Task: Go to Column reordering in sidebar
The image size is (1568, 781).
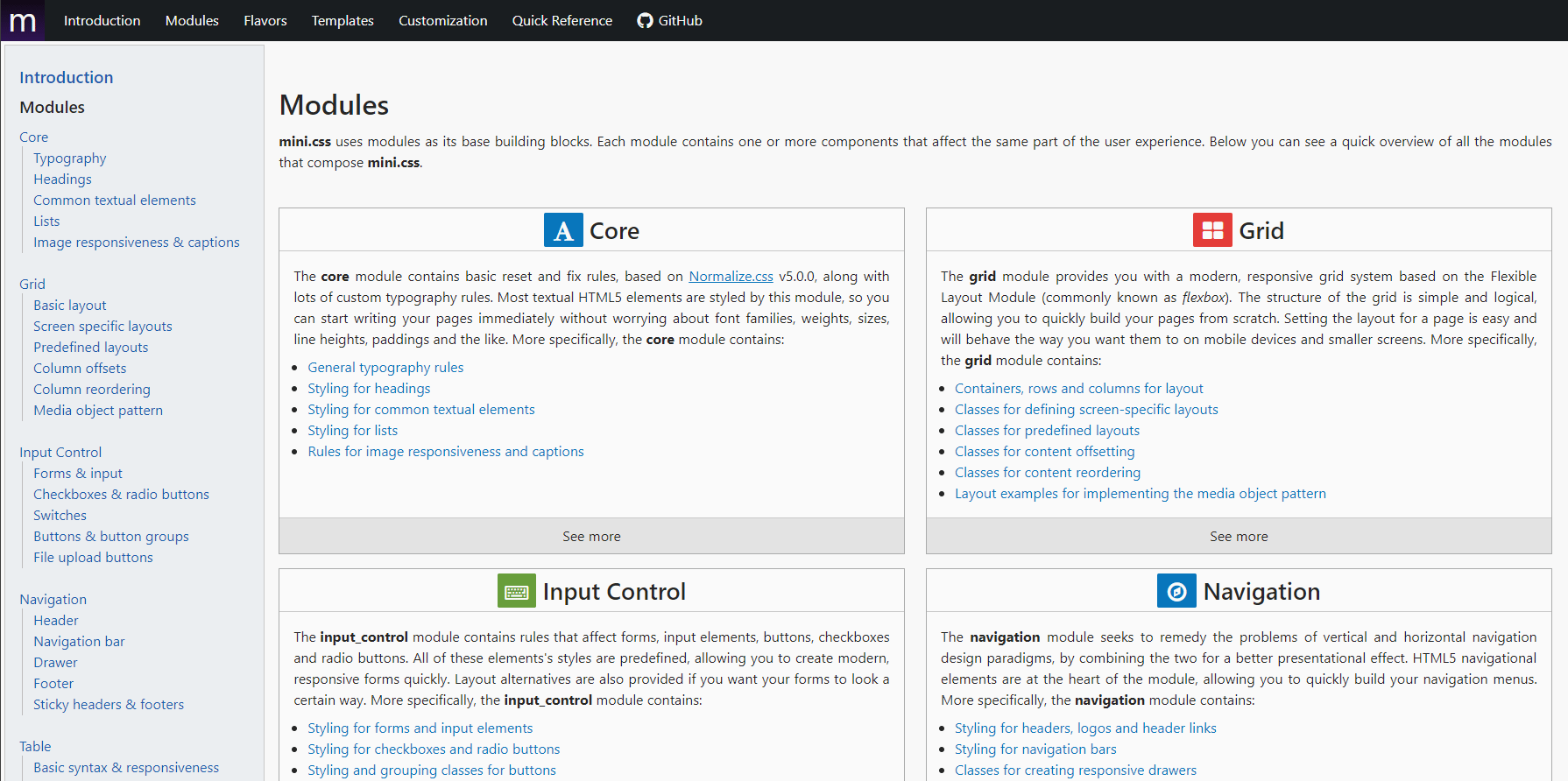Action: click(x=92, y=390)
